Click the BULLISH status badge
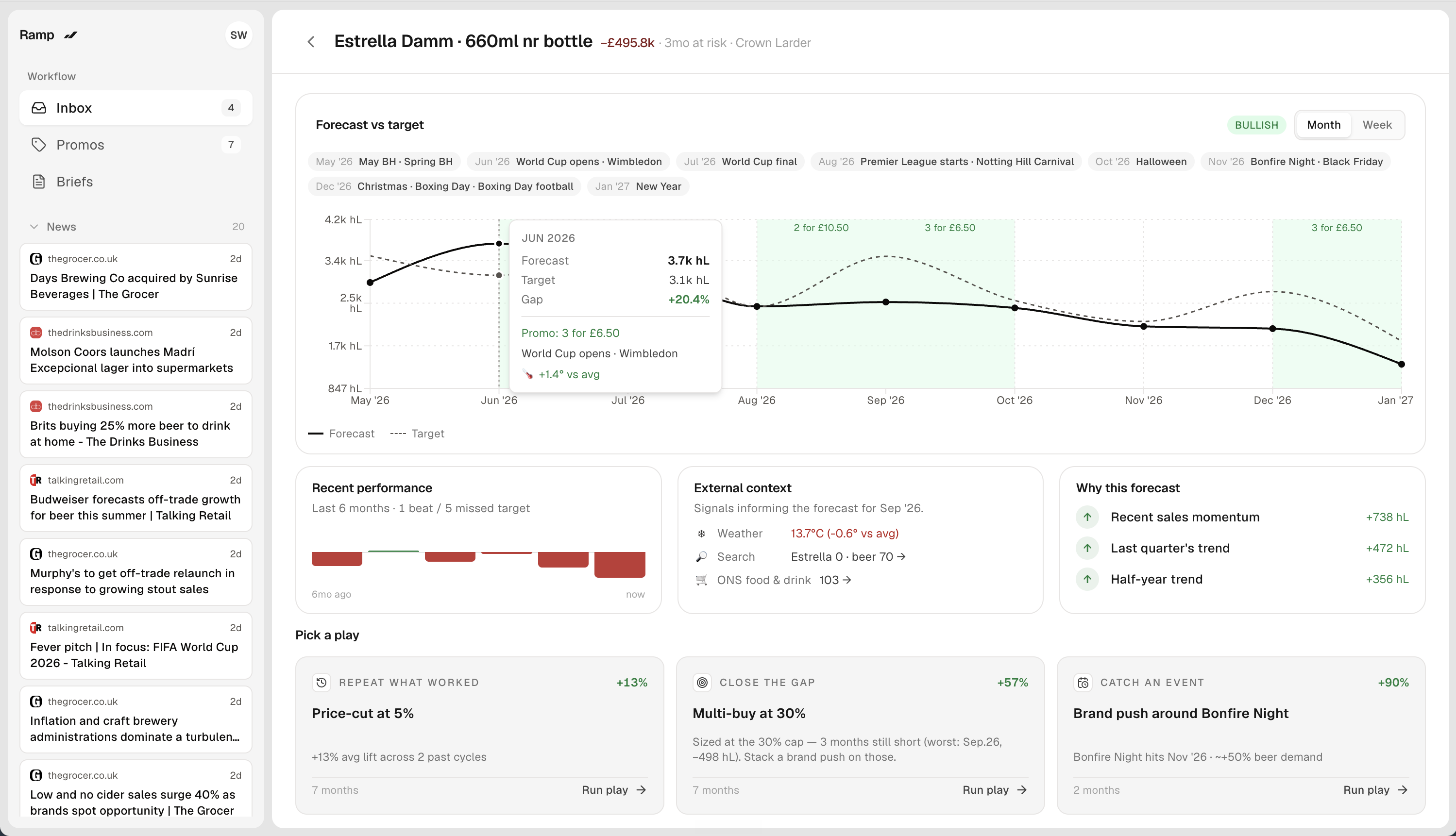Image resolution: width=1456 pixels, height=836 pixels. click(1256, 125)
